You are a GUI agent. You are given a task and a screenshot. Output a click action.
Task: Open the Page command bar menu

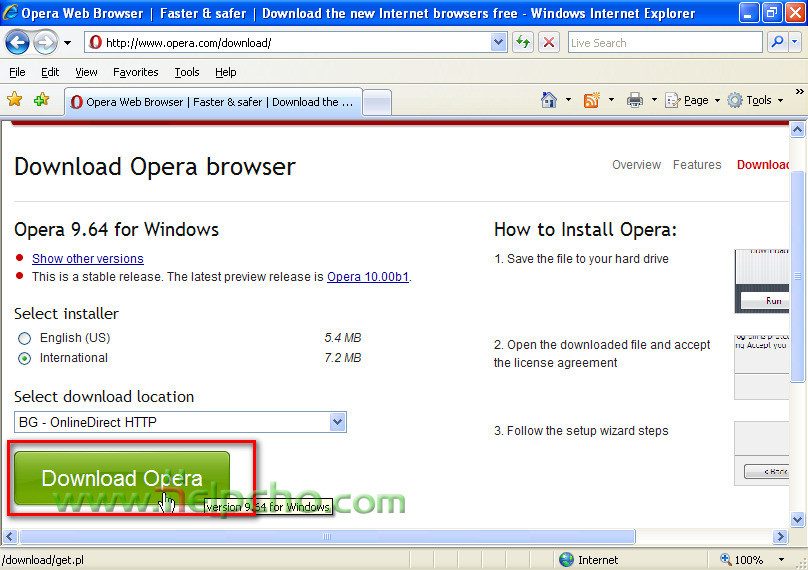(692, 100)
